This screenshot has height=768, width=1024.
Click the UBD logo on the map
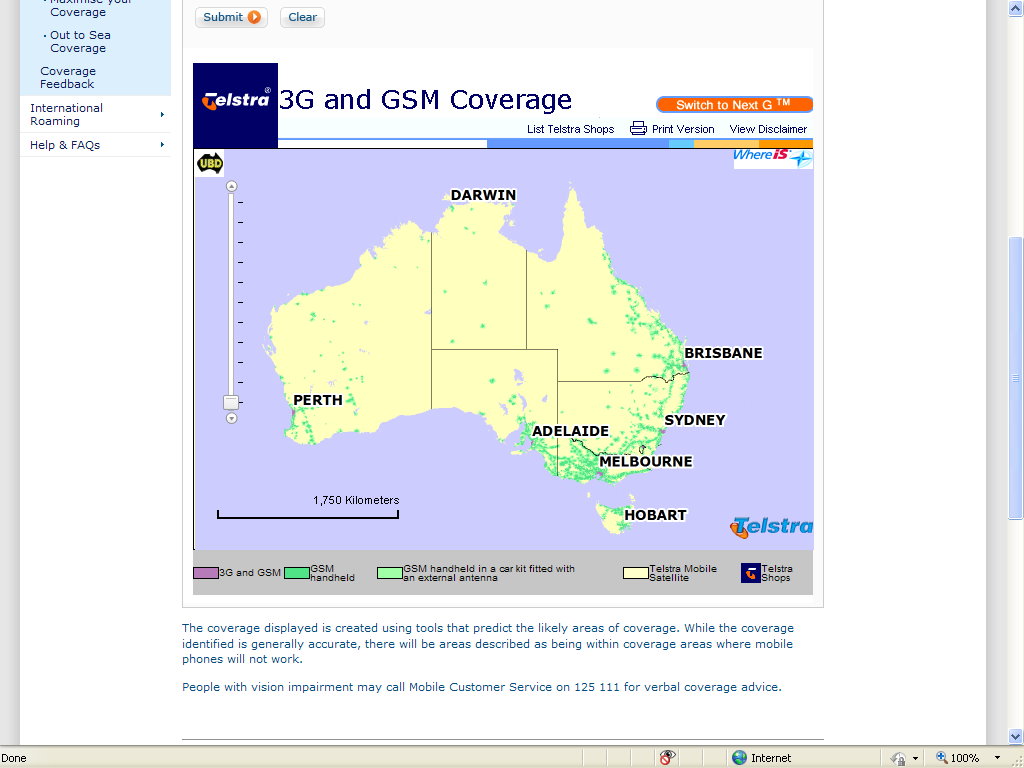(210, 163)
